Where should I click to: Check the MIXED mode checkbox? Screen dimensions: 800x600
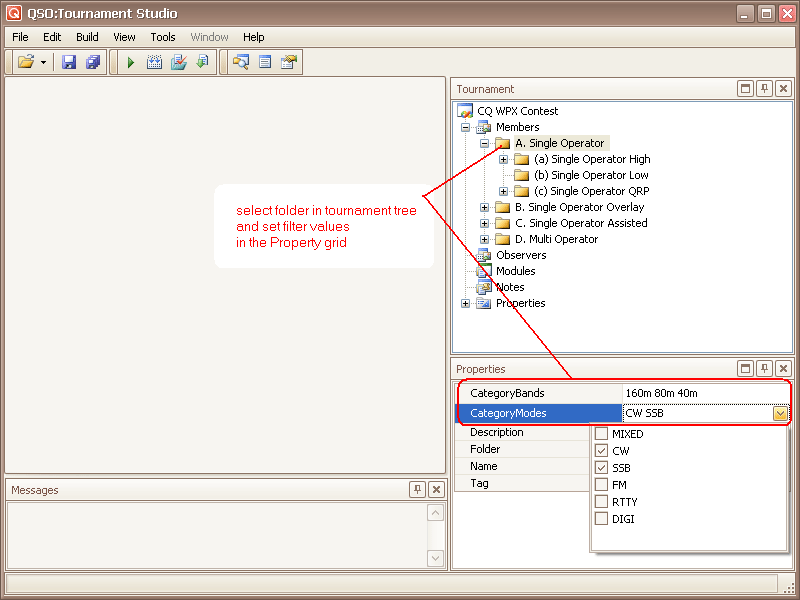coord(601,434)
